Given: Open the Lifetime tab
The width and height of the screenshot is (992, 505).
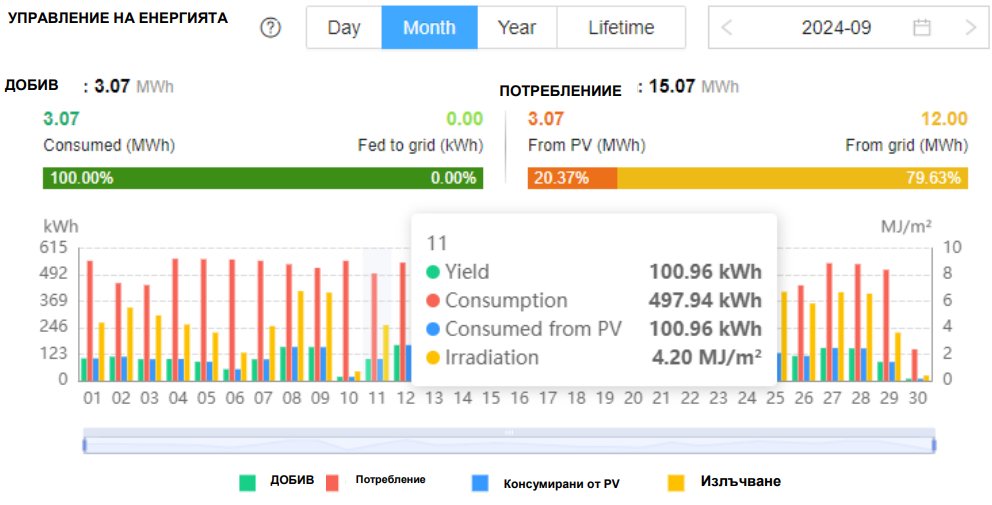Looking at the screenshot, I should (x=621, y=27).
